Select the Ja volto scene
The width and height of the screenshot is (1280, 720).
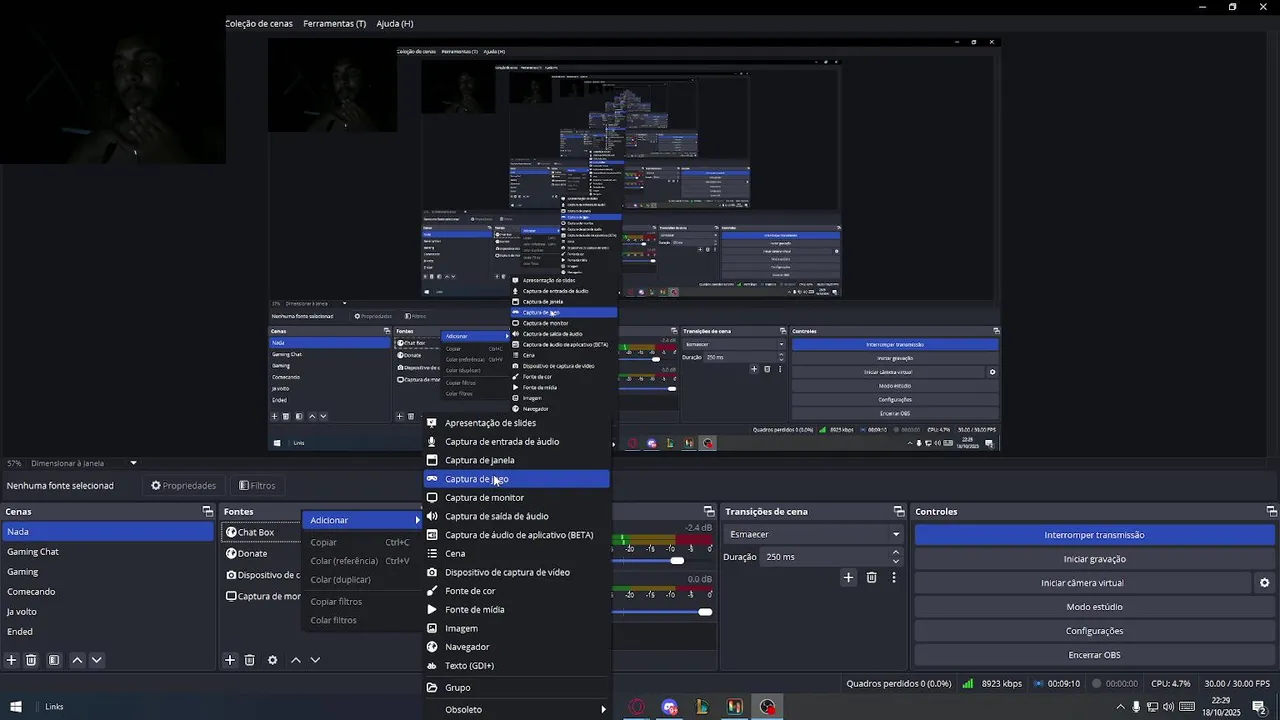107,612
